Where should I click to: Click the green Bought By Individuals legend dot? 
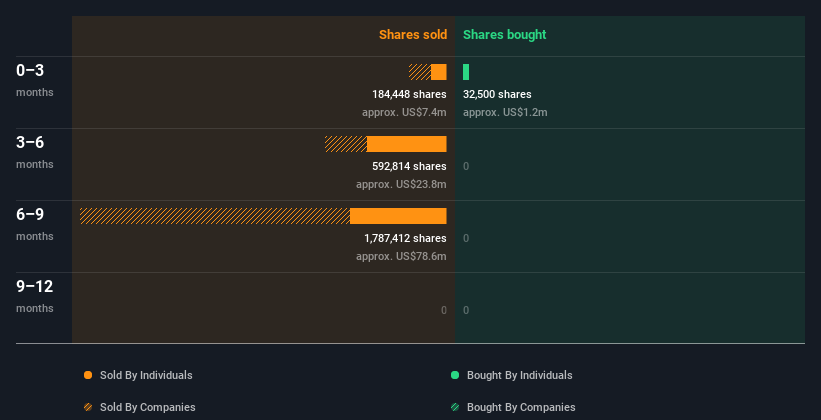pos(455,375)
